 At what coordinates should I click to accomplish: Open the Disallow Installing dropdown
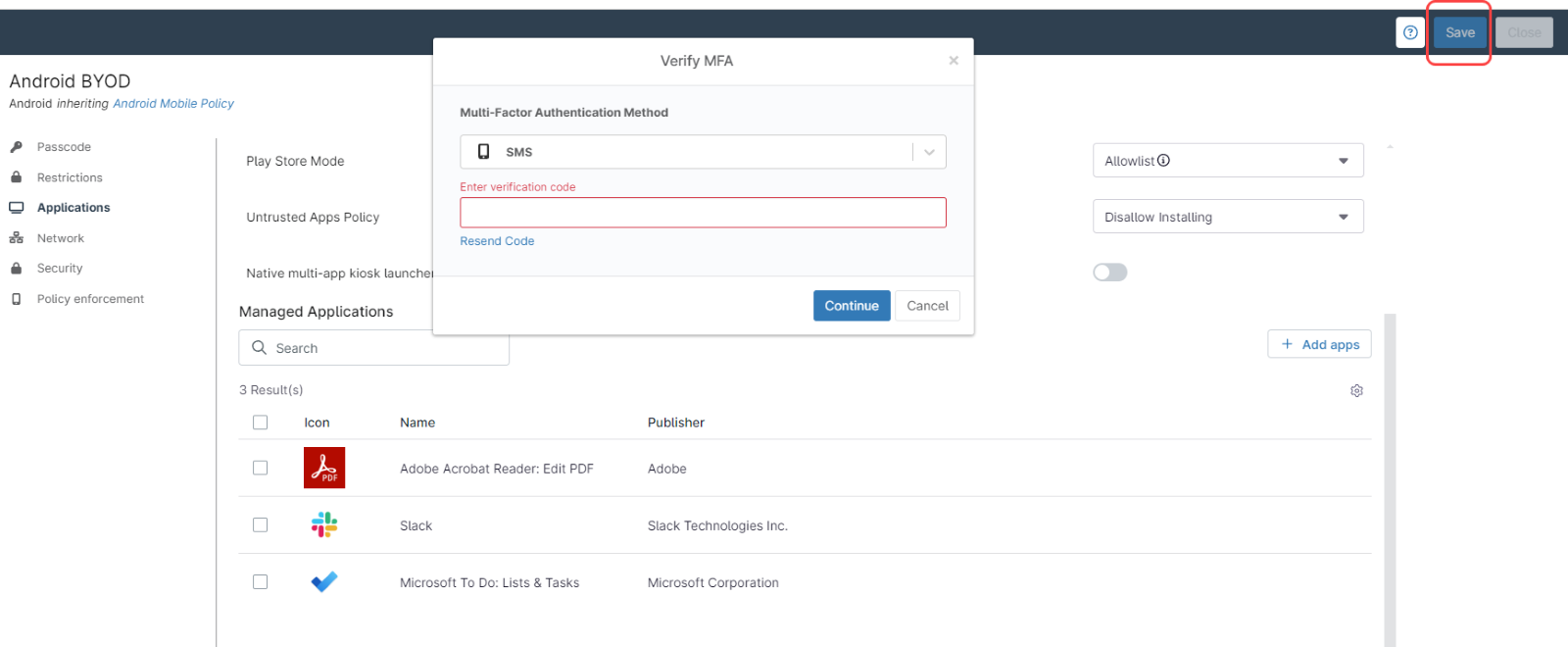click(x=1228, y=217)
